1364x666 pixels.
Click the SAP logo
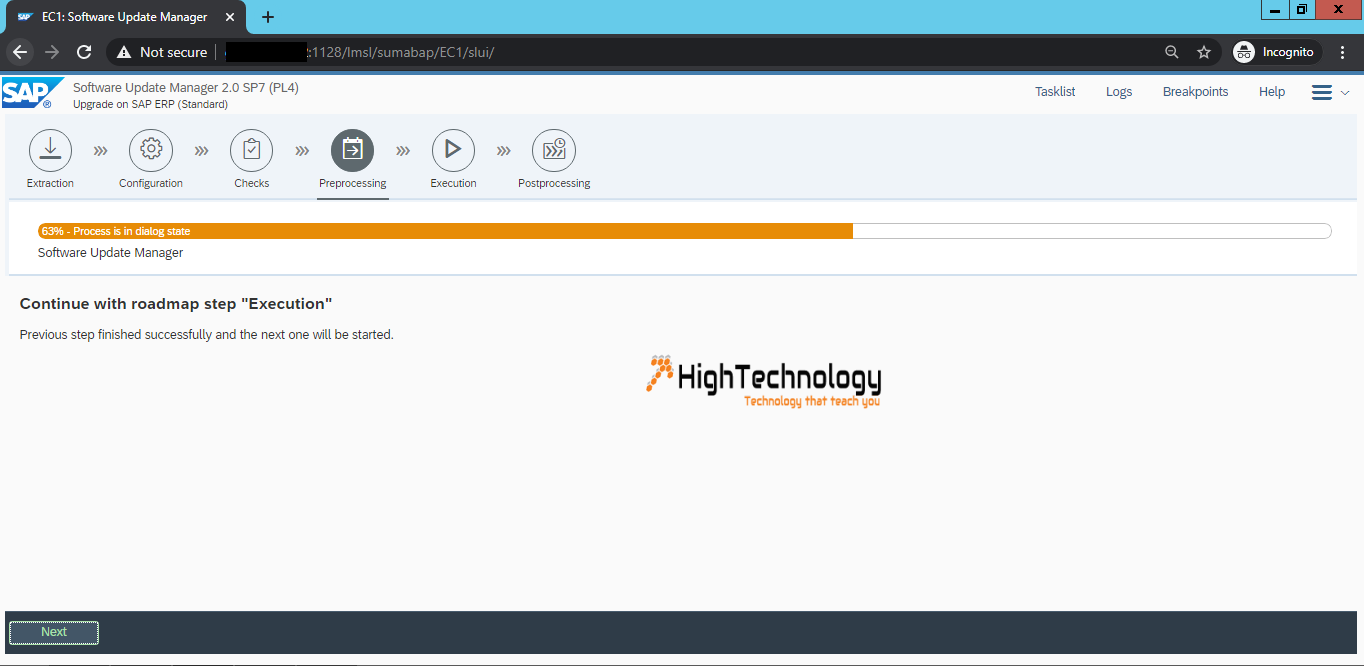(x=32, y=93)
